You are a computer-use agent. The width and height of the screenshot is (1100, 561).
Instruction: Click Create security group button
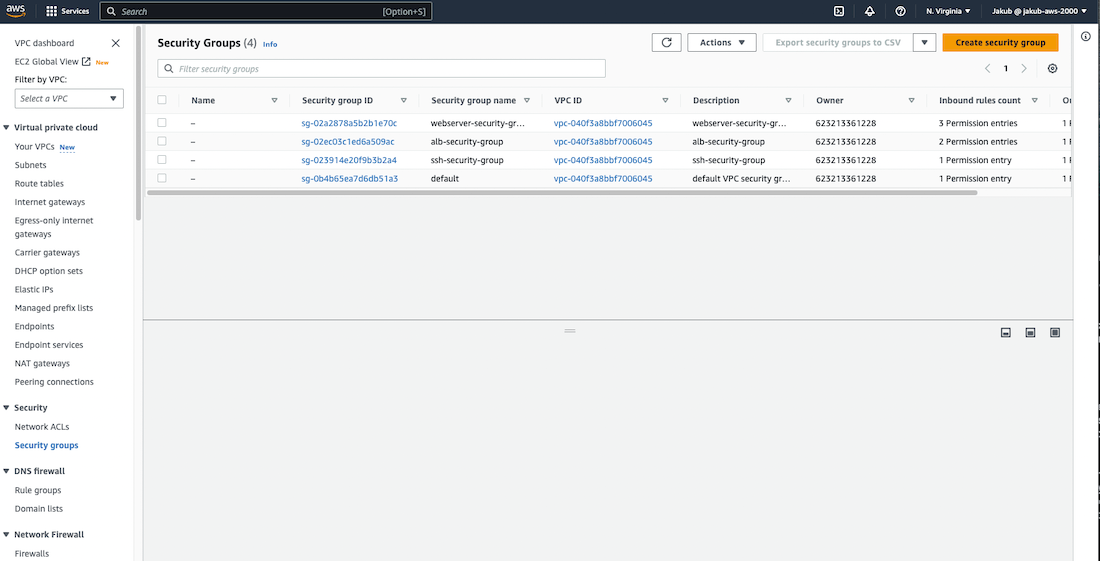[x=999, y=43]
